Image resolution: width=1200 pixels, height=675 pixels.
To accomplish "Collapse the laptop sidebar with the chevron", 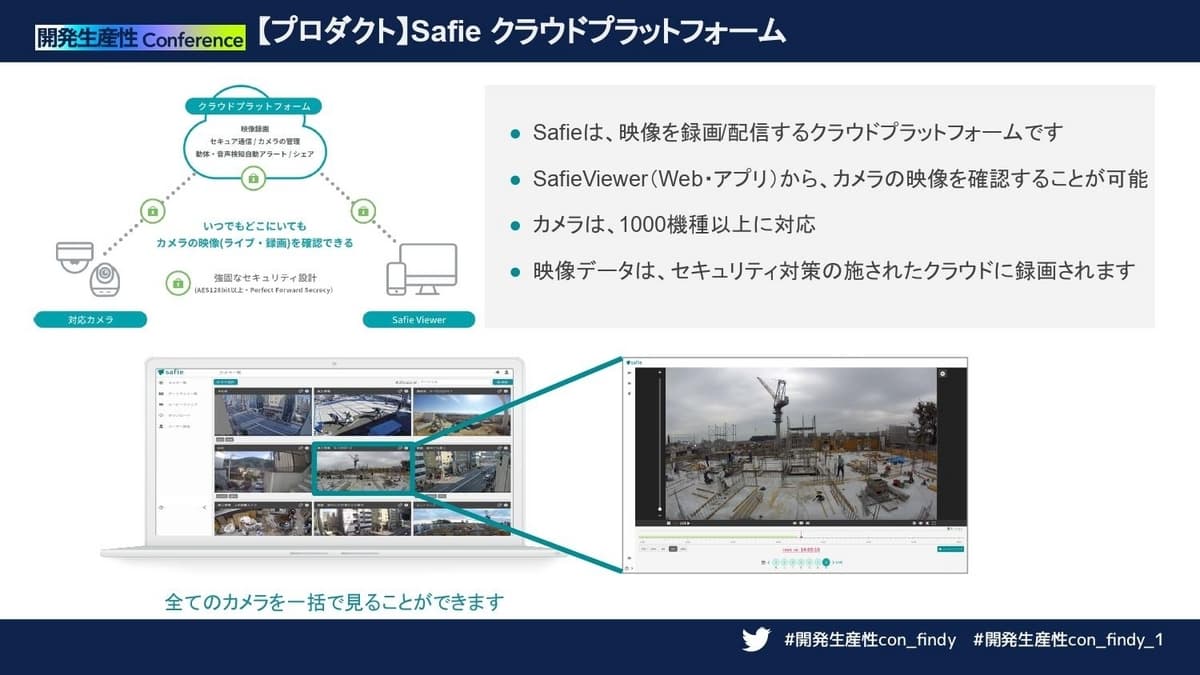I will coord(204,508).
